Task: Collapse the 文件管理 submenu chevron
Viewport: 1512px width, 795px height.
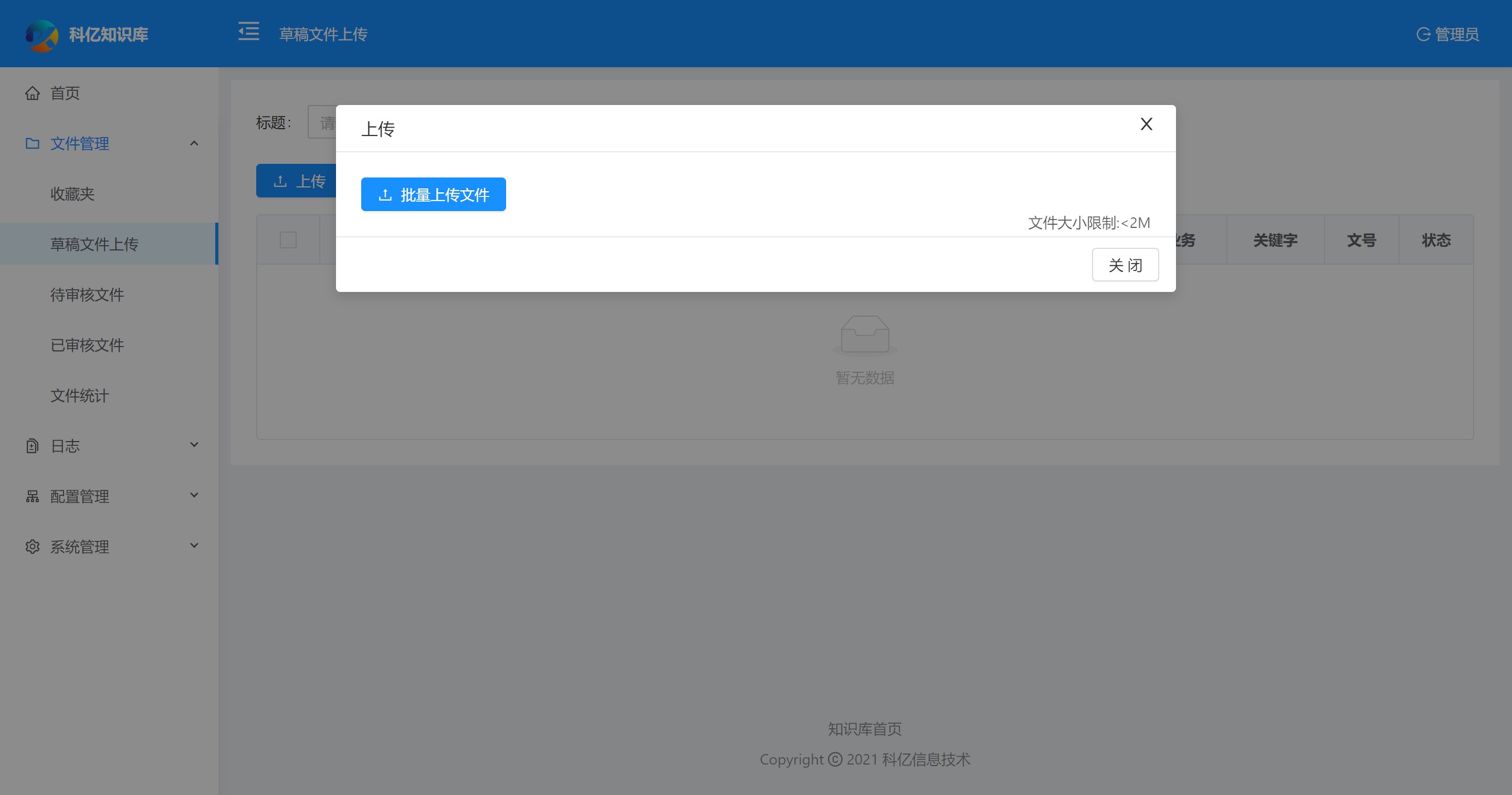Action: pos(194,143)
